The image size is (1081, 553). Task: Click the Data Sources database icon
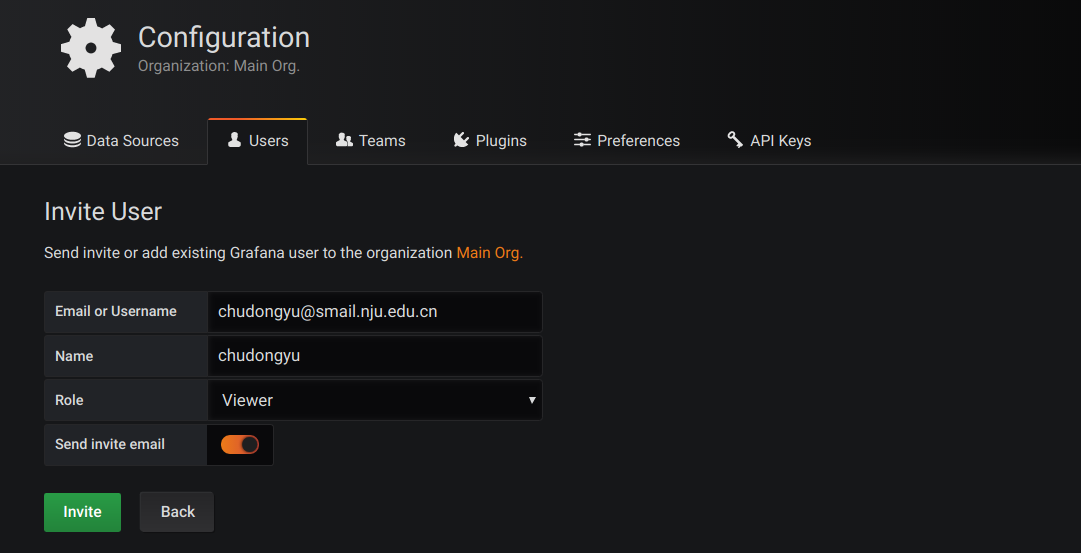(72, 141)
